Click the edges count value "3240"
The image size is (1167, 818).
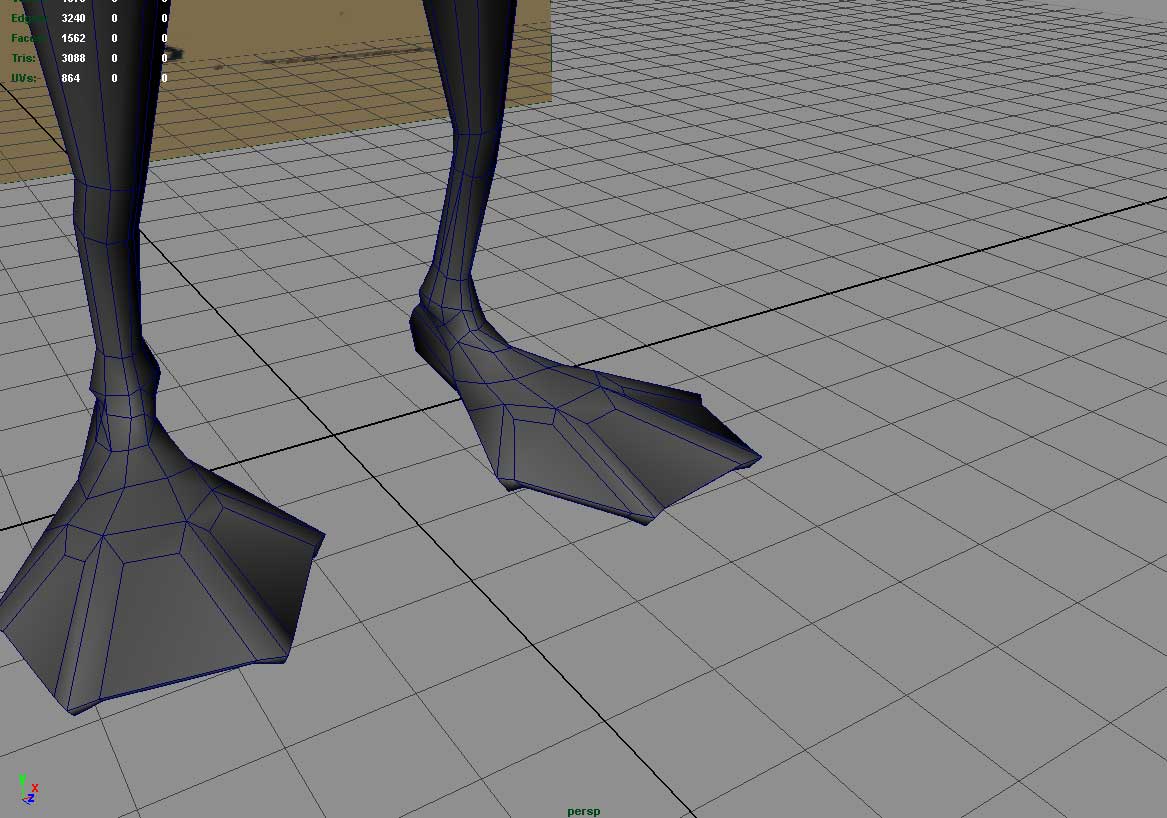pos(73,18)
